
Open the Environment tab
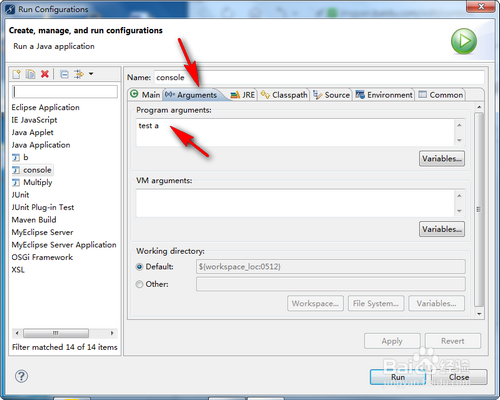[384, 95]
